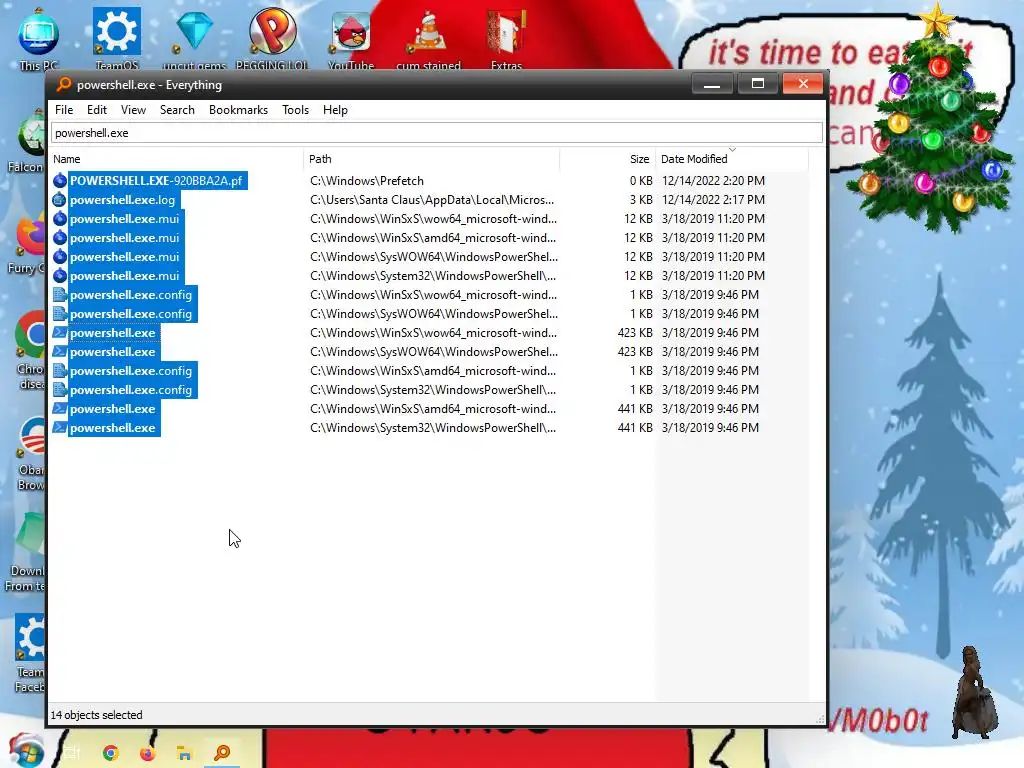
Task: Open the Help menu
Action: point(335,110)
